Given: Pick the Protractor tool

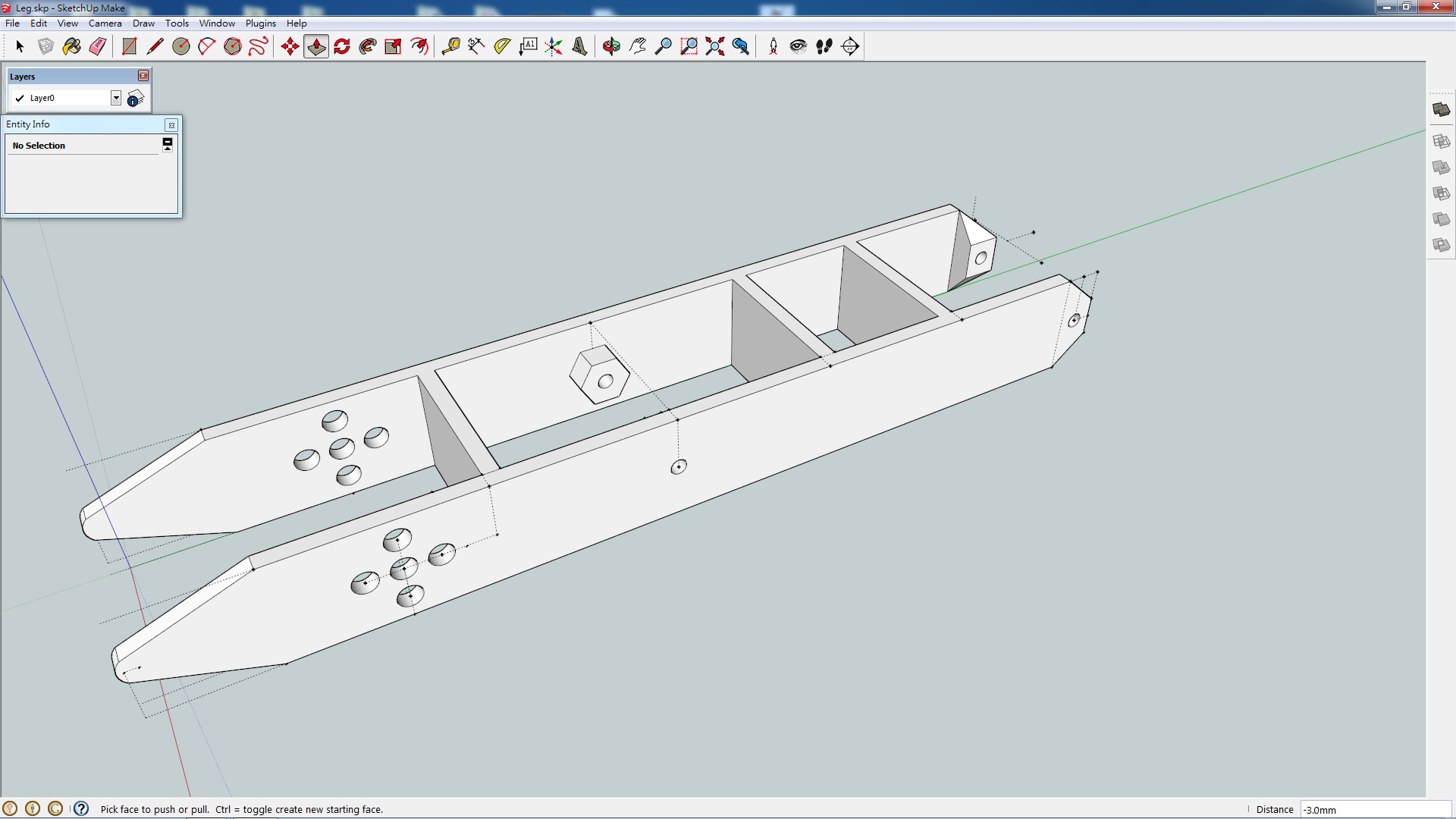Looking at the screenshot, I should (502, 47).
